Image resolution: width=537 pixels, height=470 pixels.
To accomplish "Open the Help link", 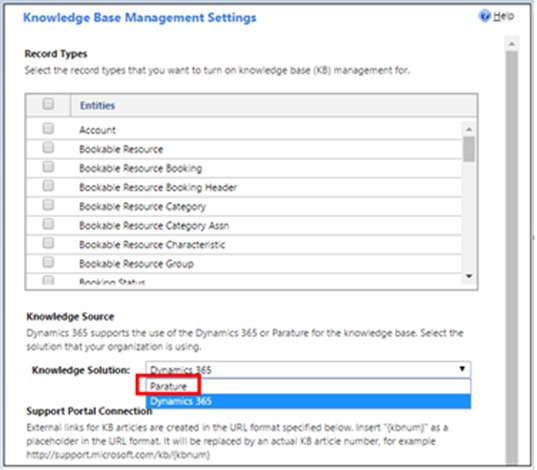I will coord(503,16).
